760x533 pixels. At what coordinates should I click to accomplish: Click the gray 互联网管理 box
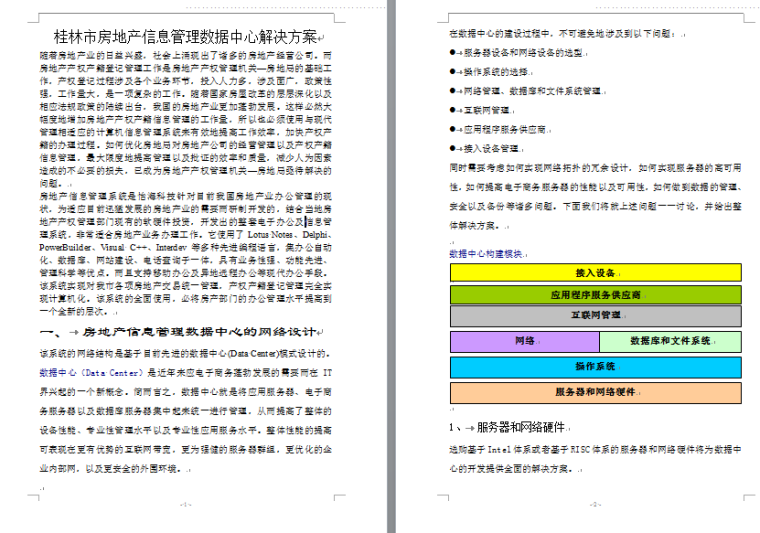[595, 317]
